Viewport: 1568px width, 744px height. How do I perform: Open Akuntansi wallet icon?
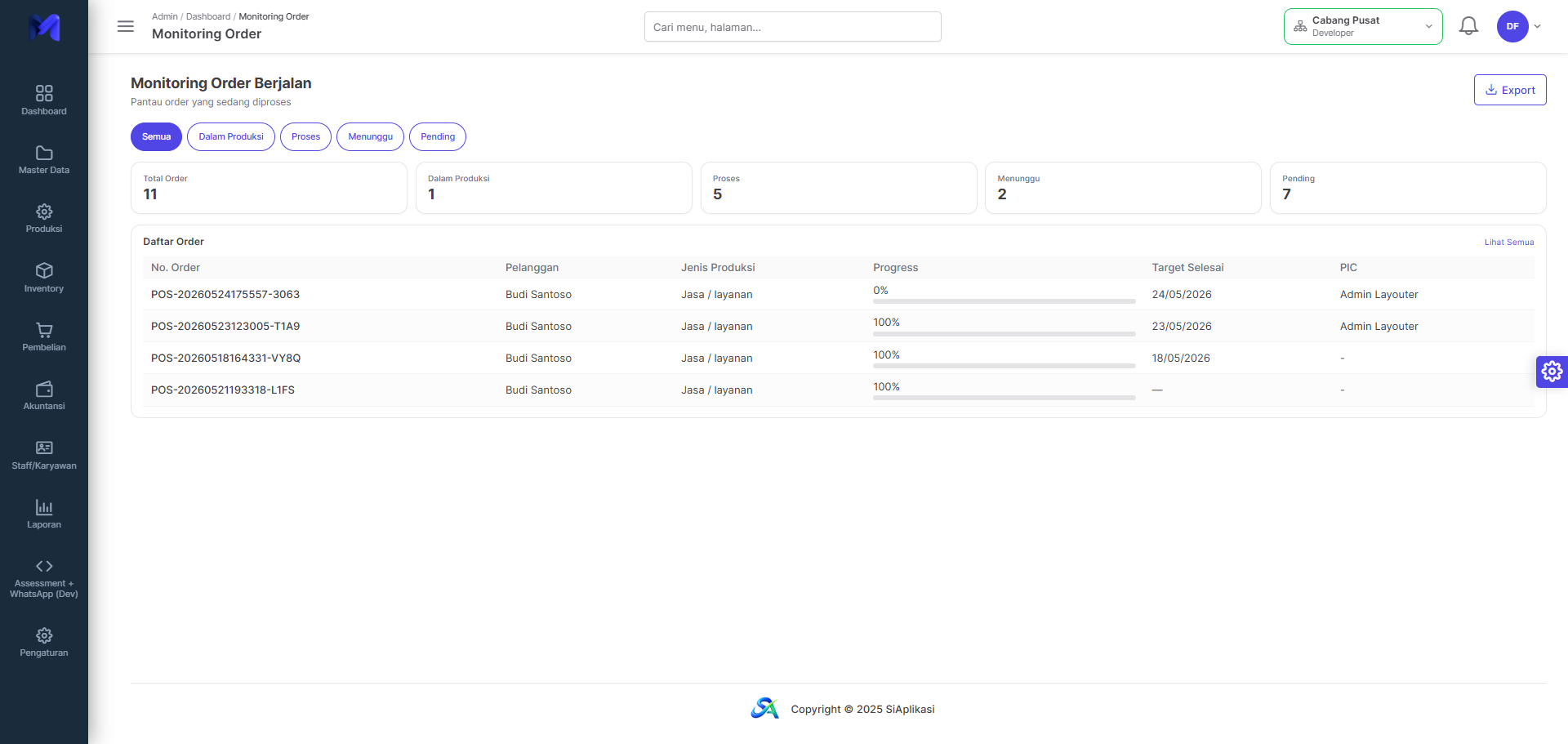[x=44, y=389]
